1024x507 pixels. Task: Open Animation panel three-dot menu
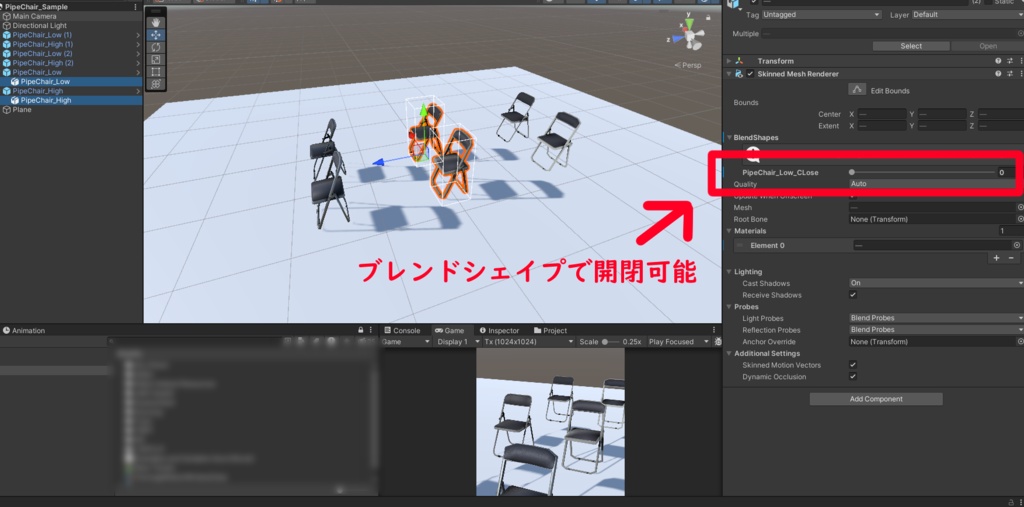[x=371, y=331]
